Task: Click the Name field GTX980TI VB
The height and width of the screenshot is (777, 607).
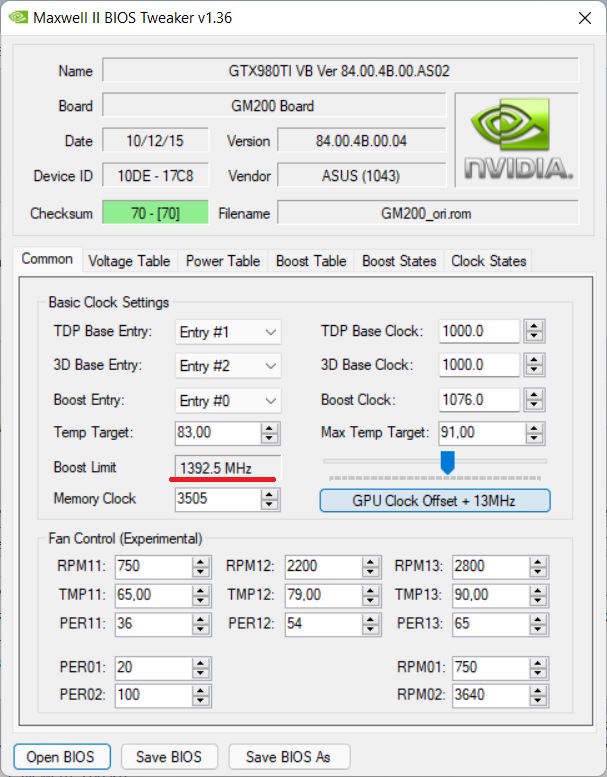Action: (x=340, y=70)
